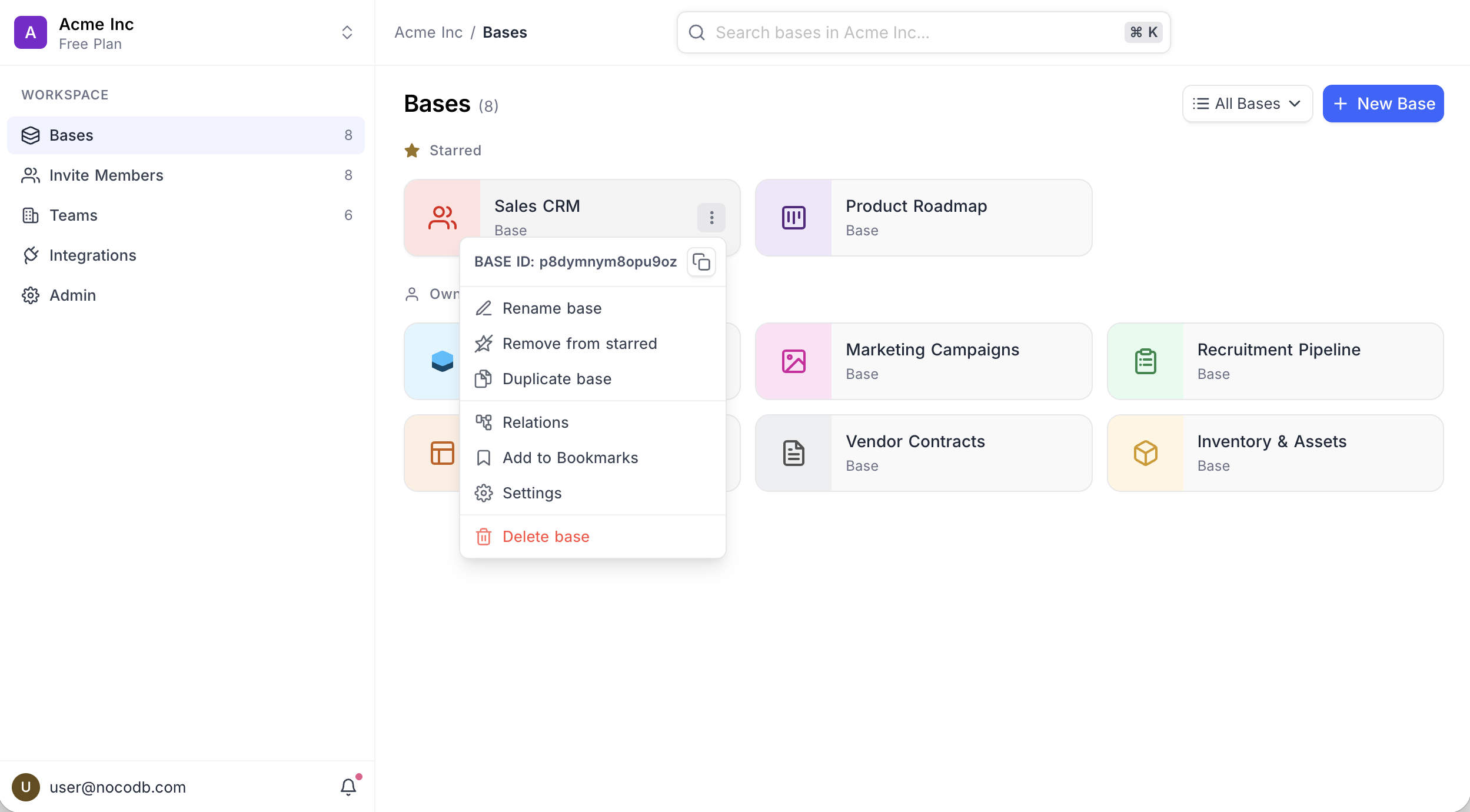Choose Duplicate base in the menu
1470x812 pixels.
click(x=593, y=379)
